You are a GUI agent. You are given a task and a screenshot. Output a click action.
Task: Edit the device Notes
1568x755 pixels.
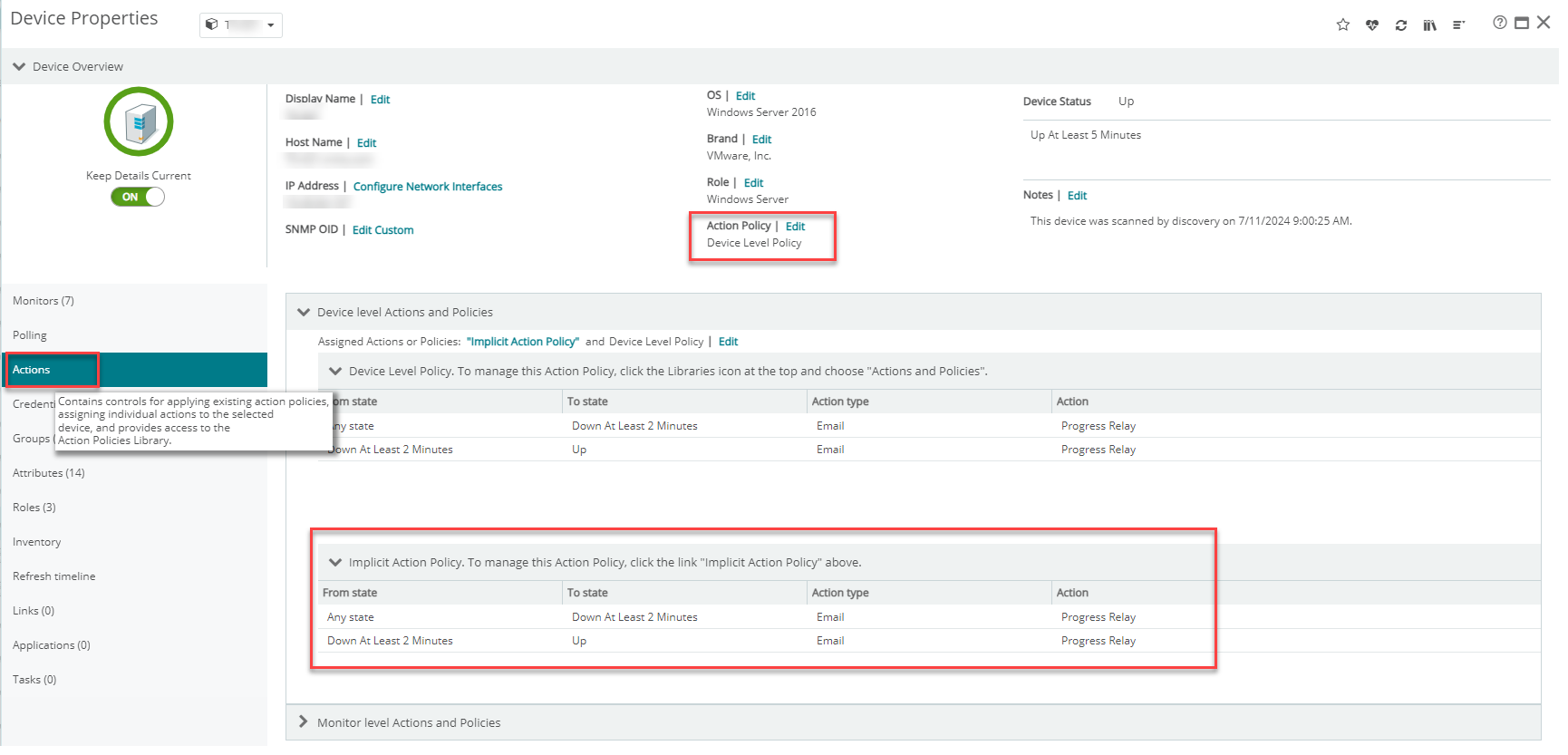point(1077,196)
